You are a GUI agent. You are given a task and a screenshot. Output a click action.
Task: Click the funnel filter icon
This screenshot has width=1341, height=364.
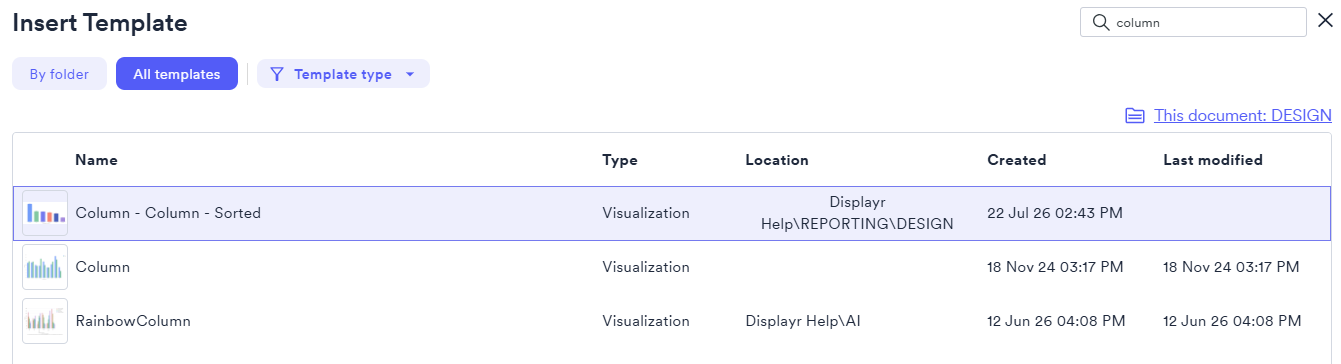tap(277, 74)
